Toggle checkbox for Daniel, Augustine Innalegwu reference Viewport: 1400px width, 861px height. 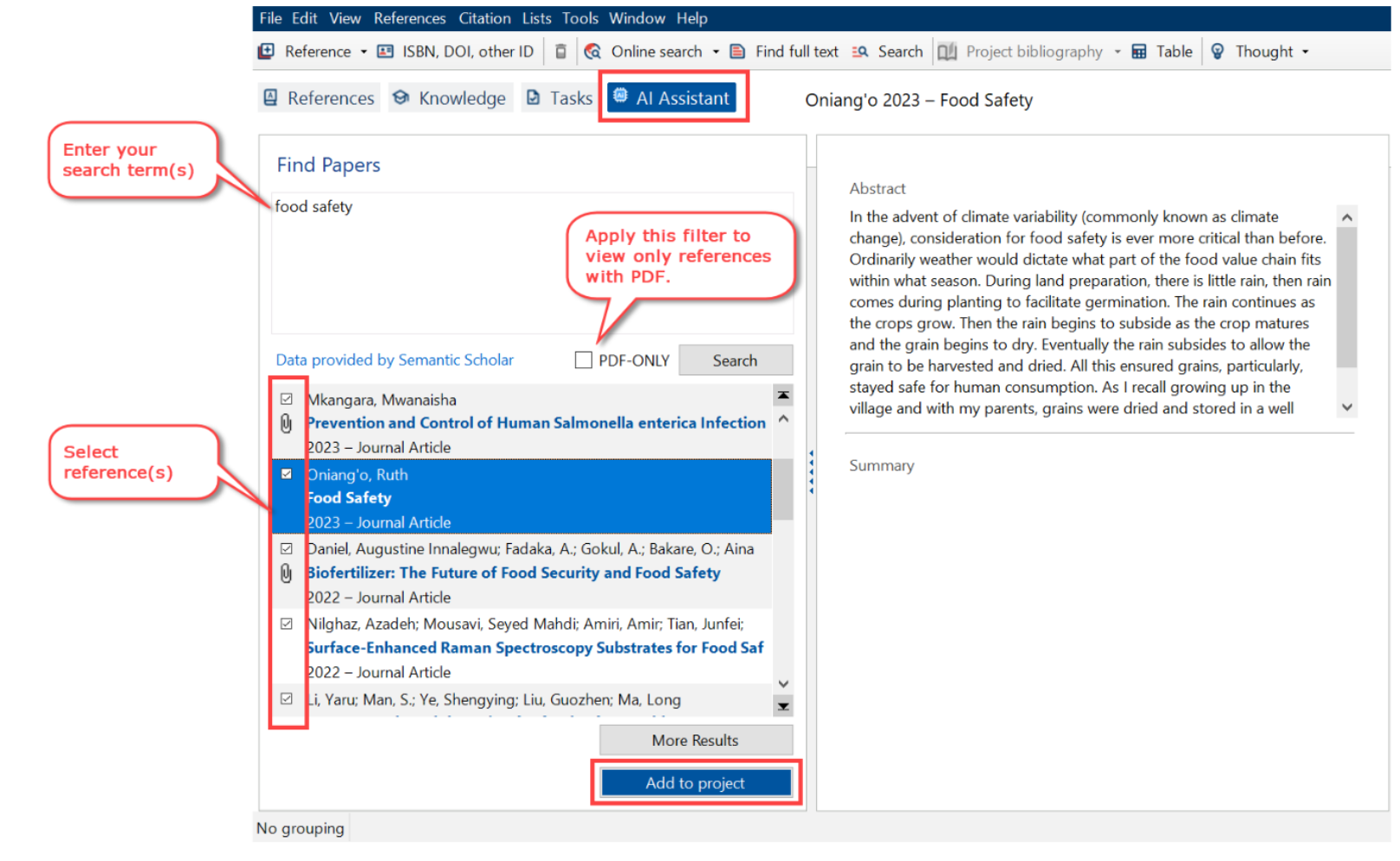point(287,548)
